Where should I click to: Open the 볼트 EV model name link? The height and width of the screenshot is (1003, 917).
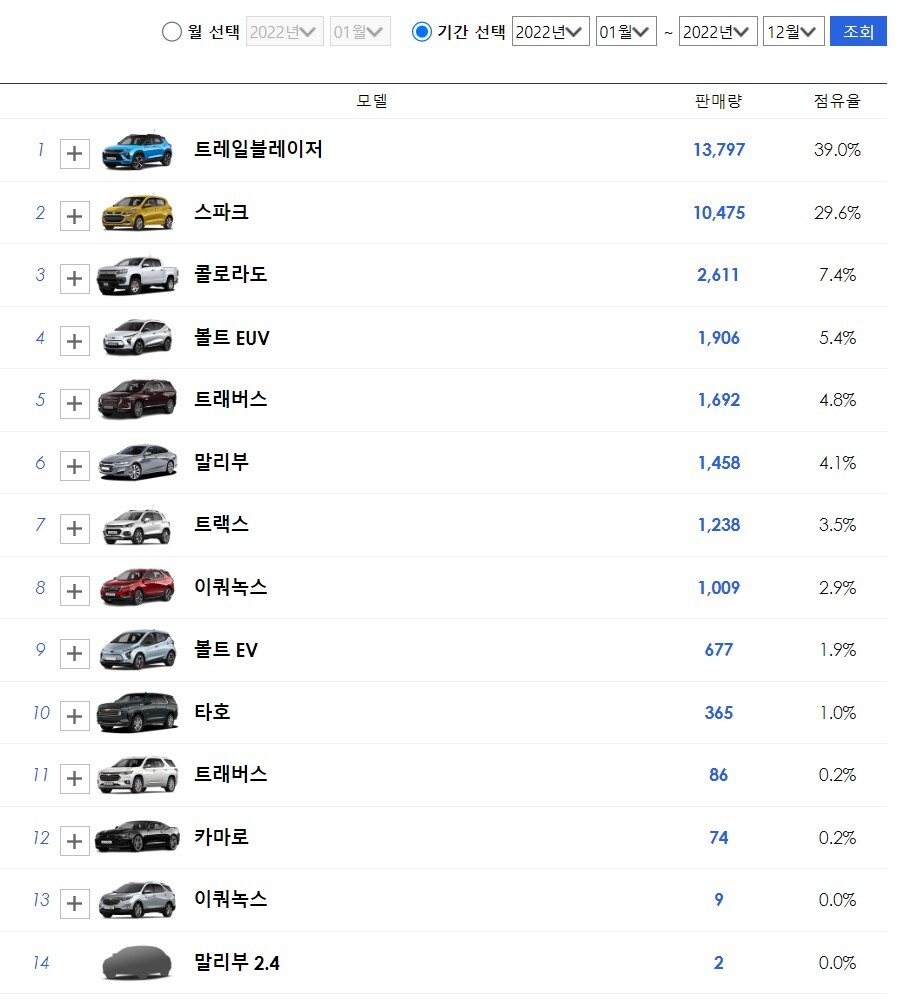click(226, 649)
